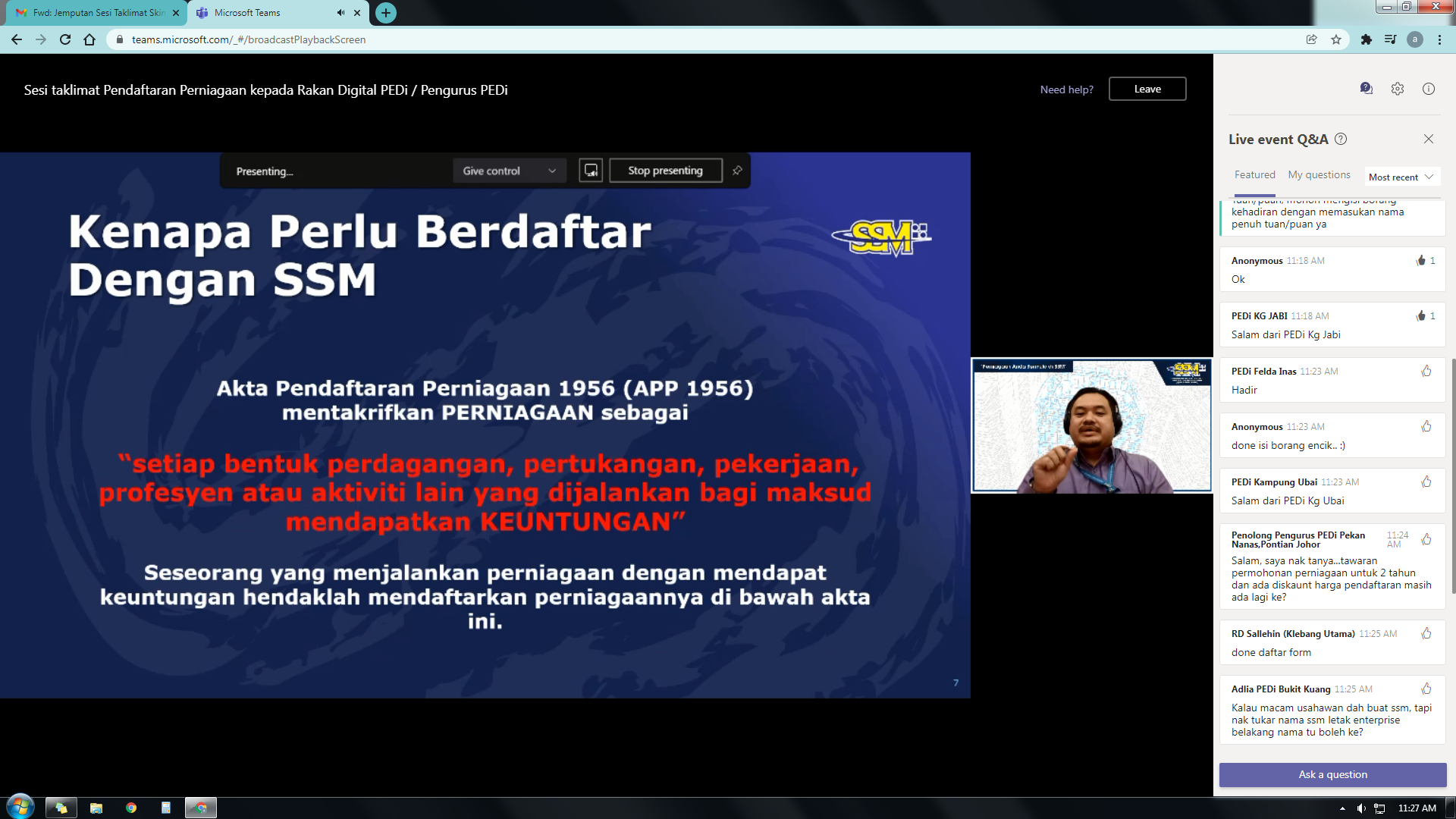Leave the live event

pos(1147,89)
